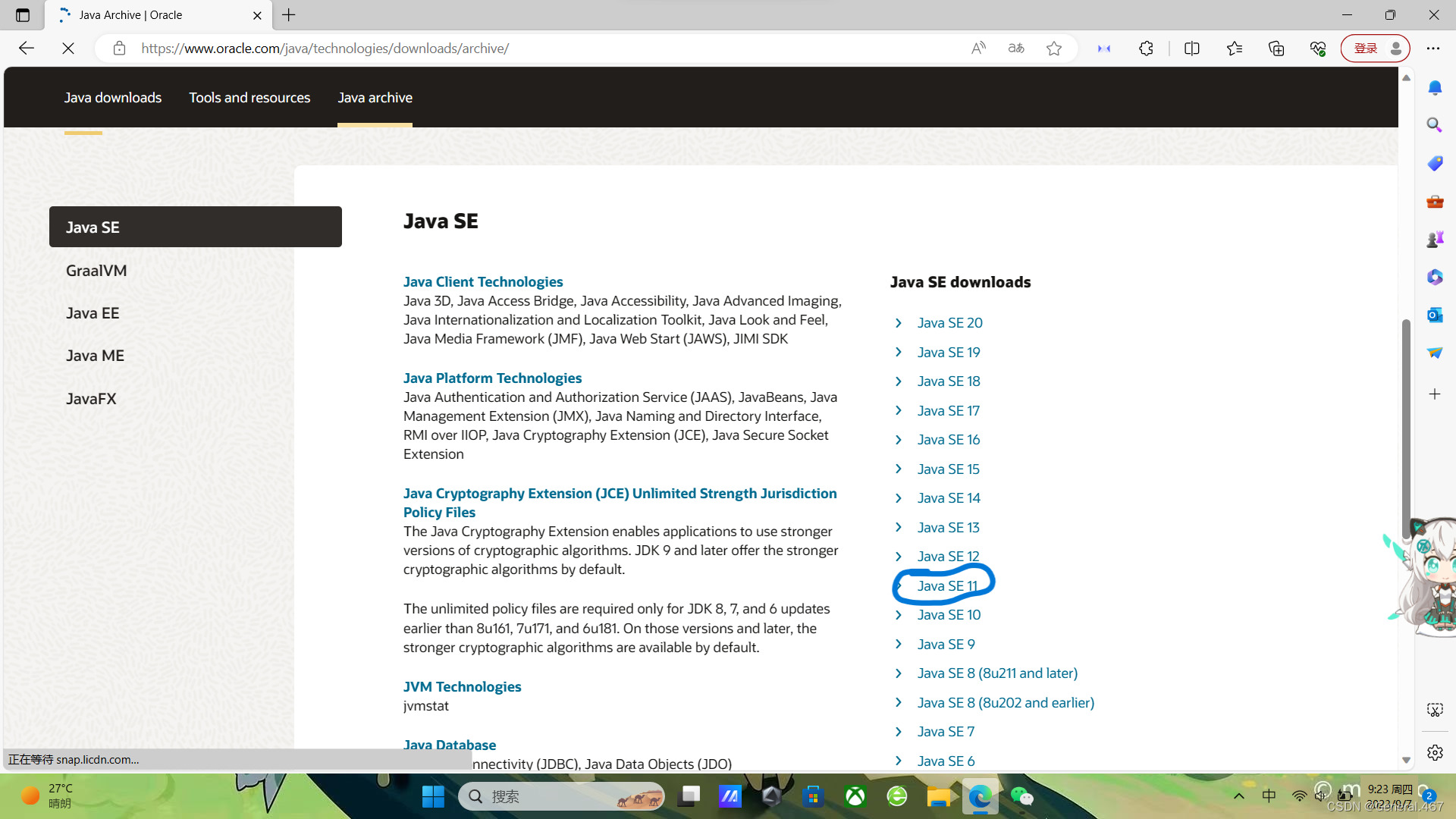Viewport: 1456px width, 819px height.
Task: Star this page to add a favorite
Action: click(x=1054, y=48)
